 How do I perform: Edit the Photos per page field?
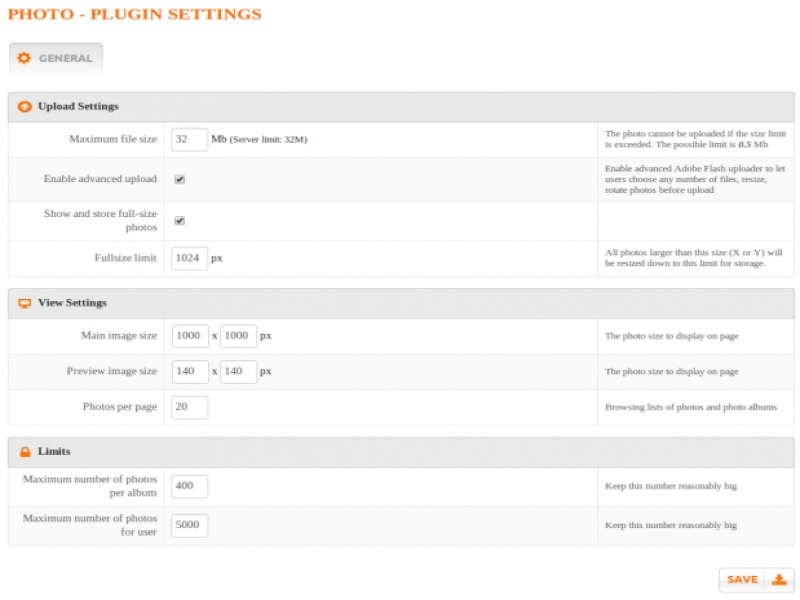[189, 407]
